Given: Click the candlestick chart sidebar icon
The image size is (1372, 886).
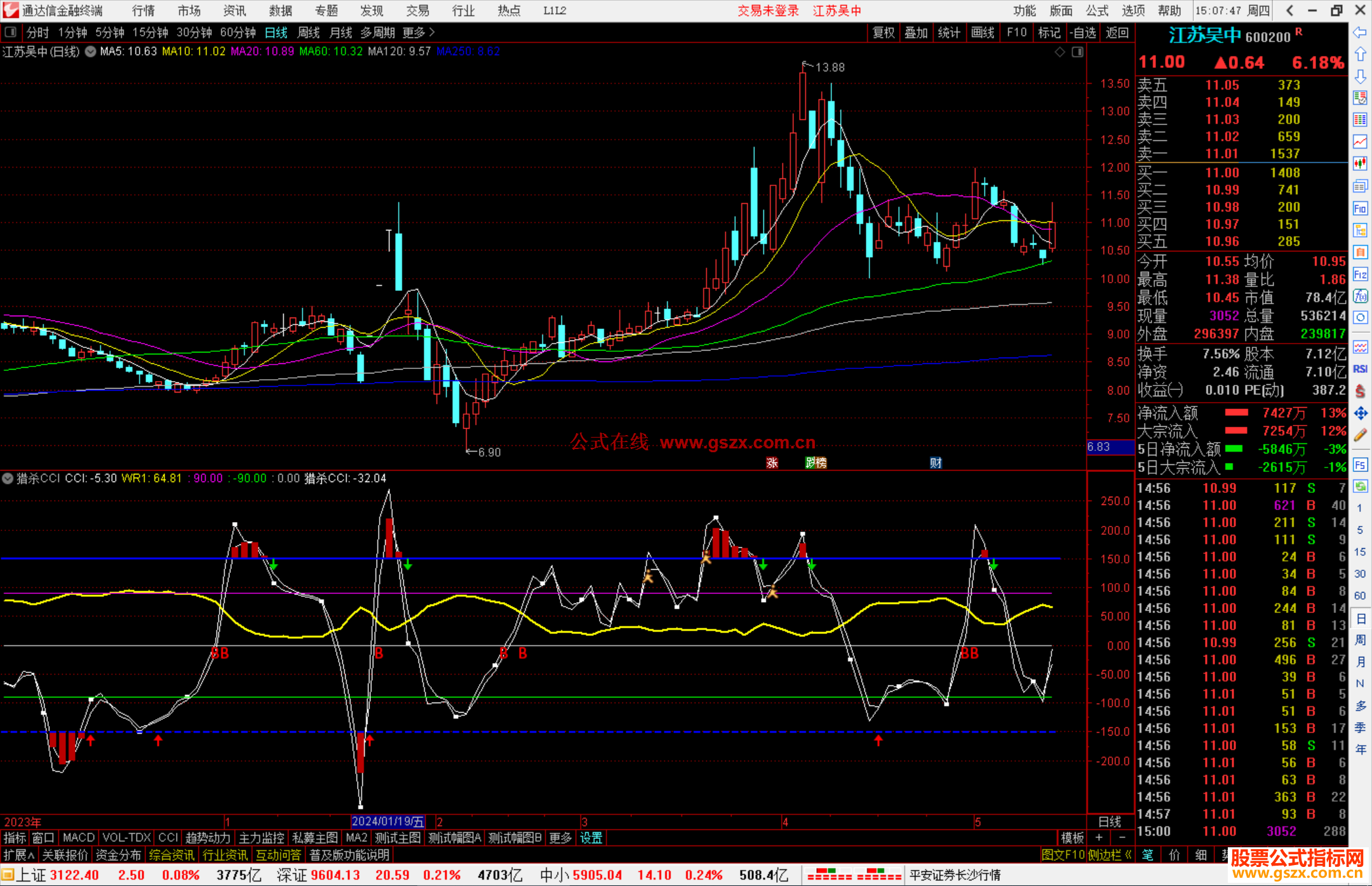Looking at the screenshot, I should tap(1360, 163).
